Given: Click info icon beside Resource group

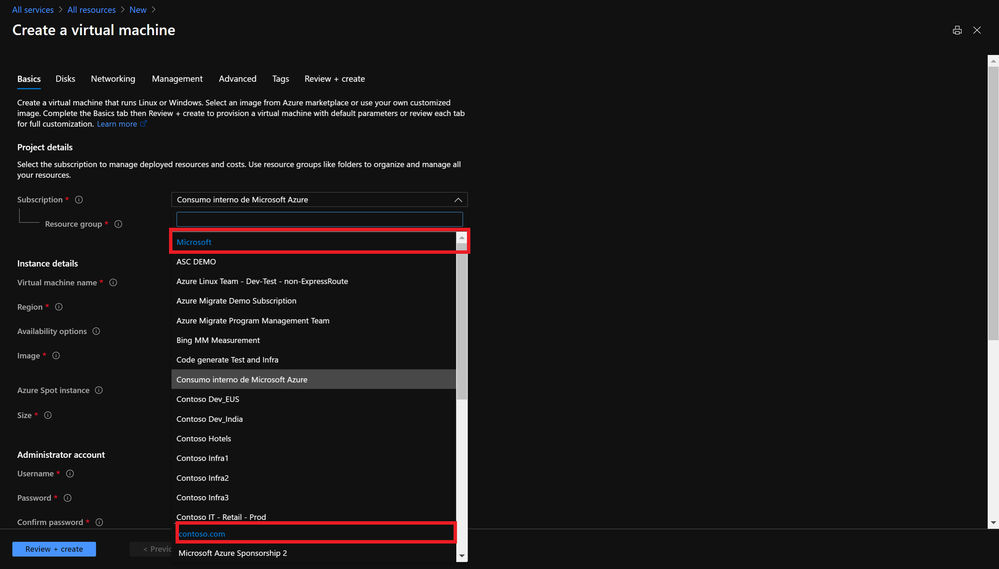Looking at the screenshot, I should coord(119,224).
